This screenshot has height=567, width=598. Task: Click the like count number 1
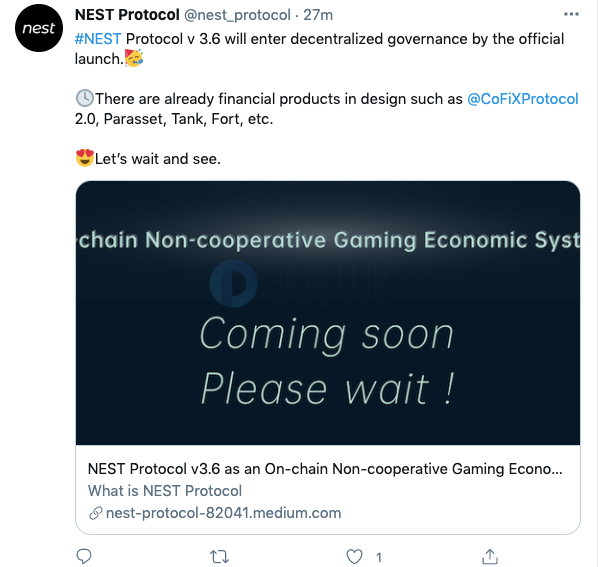379,558
